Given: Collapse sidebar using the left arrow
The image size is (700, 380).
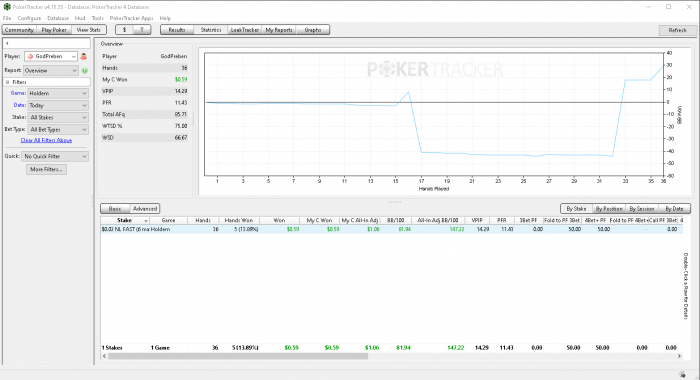Looking at the screenshot, I should point(7,43).
